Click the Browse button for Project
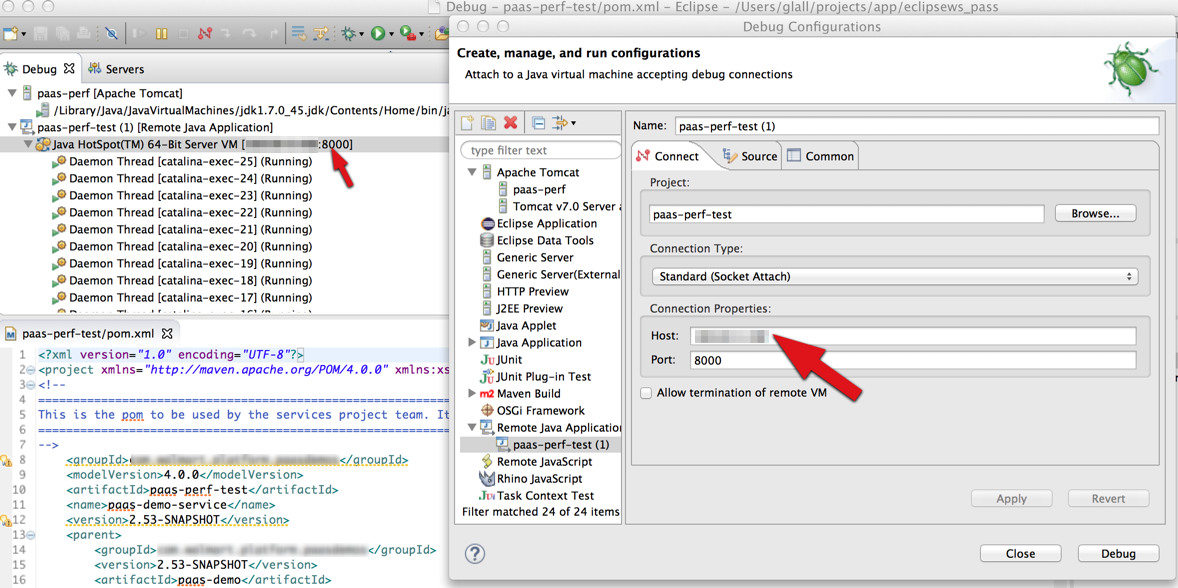This screenshot has width=1178, height=588. (1094, 212)
